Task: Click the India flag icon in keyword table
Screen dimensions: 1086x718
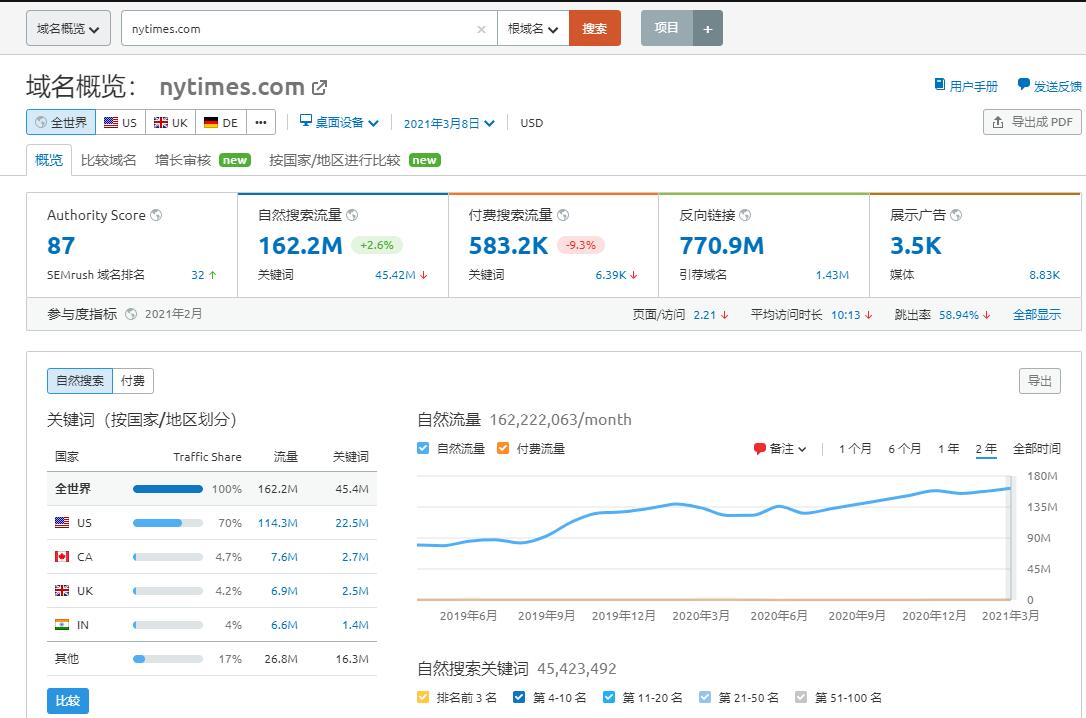Action: click(x=62, y=625)
